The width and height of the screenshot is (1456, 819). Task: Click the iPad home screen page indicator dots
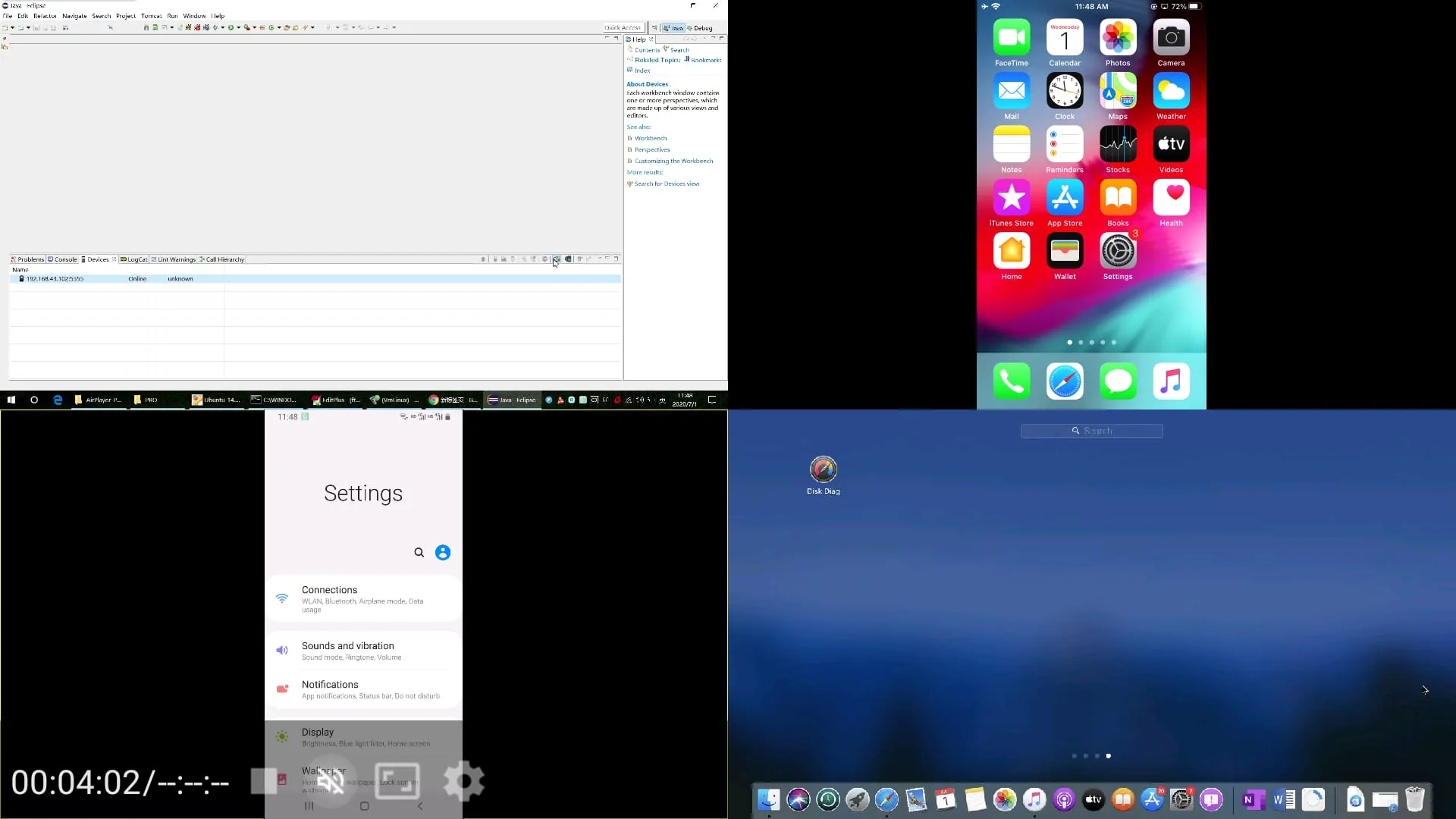tap(1091, 755)
